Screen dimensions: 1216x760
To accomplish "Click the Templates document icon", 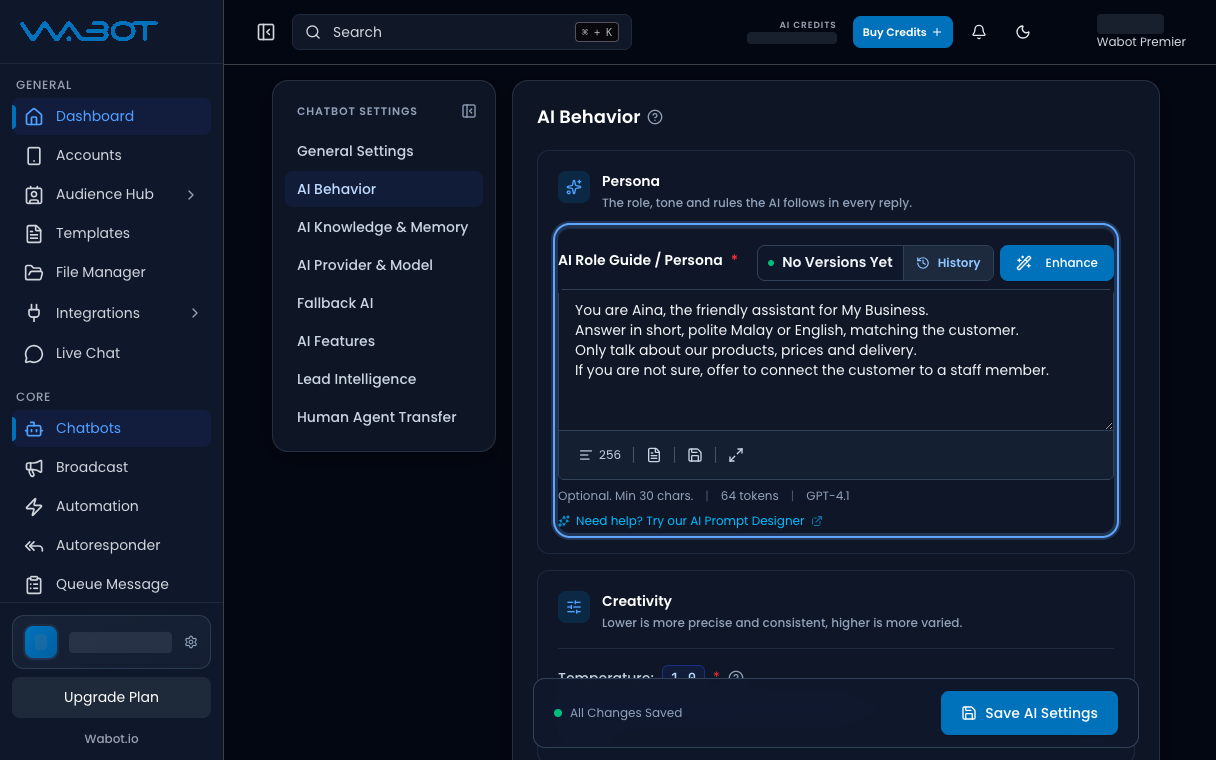I will coord(34,233).
